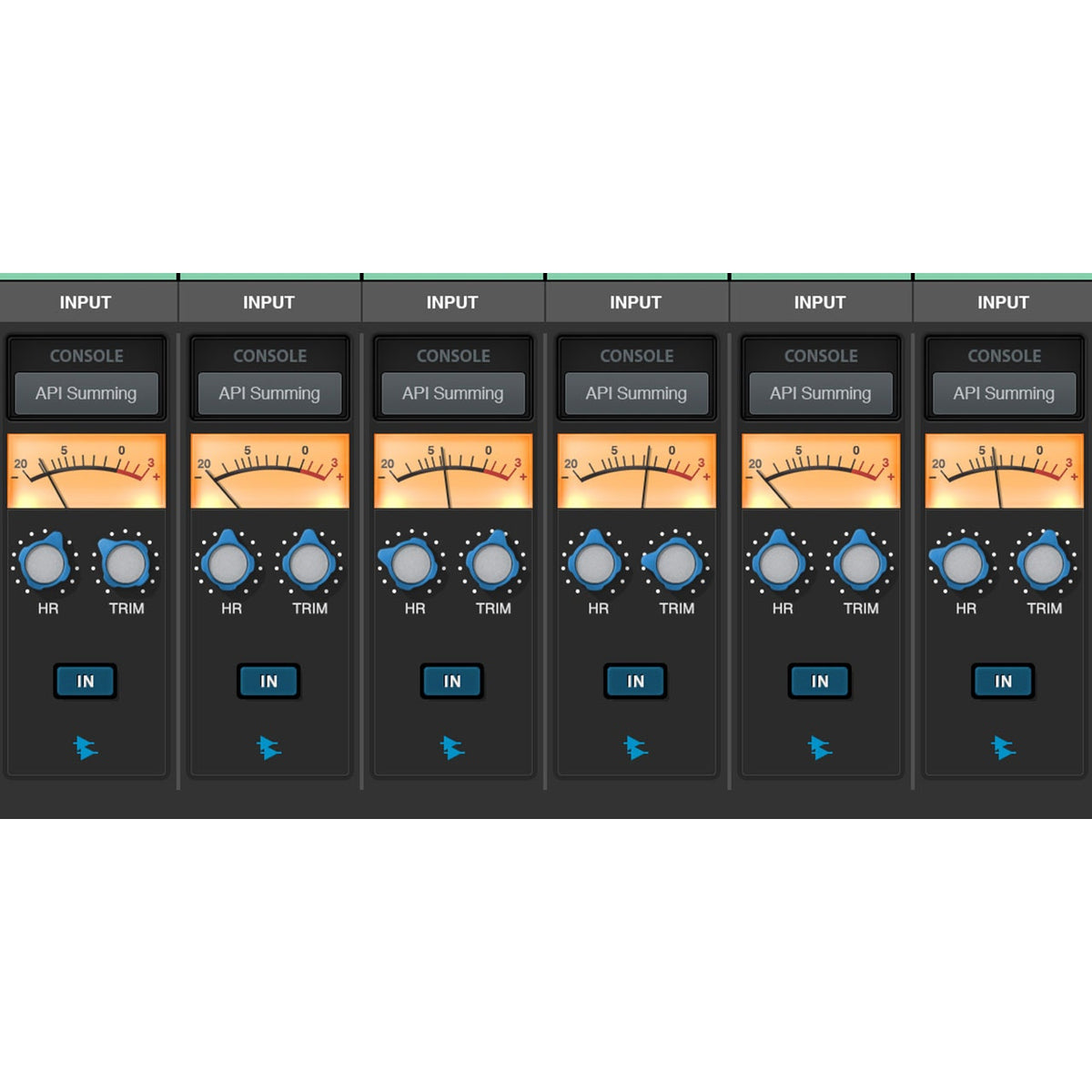
Task: Select the sixth strip's INPUT header
Action: tap(1003, 302)
